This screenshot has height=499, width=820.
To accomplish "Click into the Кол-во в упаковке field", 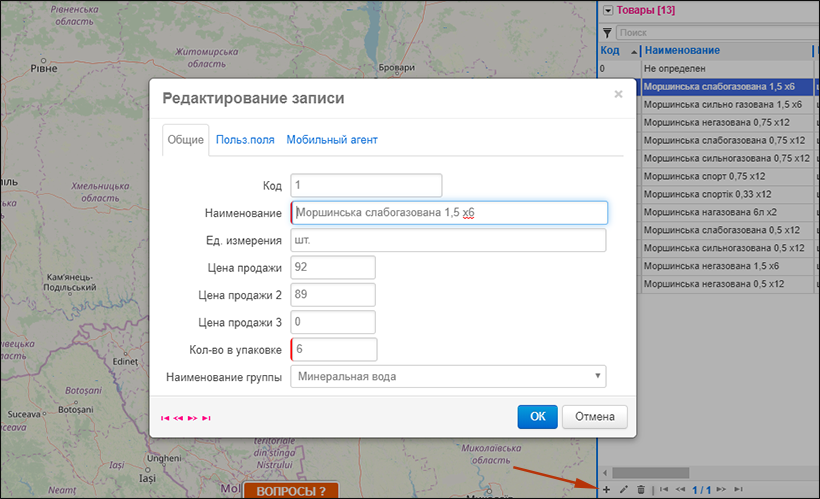I will pyautogui.click(x=334, y=349).
